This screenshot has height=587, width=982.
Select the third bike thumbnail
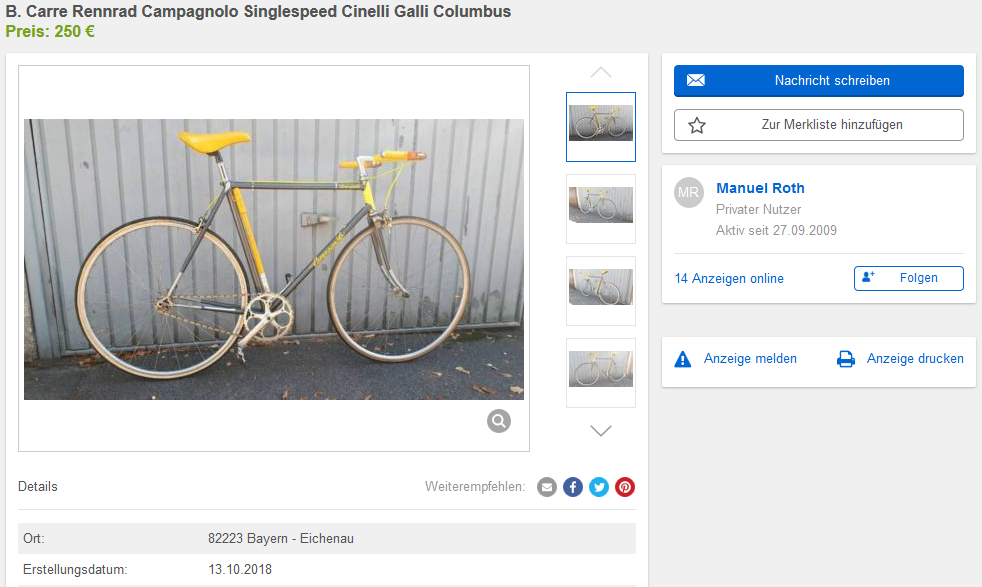[601, 290]
